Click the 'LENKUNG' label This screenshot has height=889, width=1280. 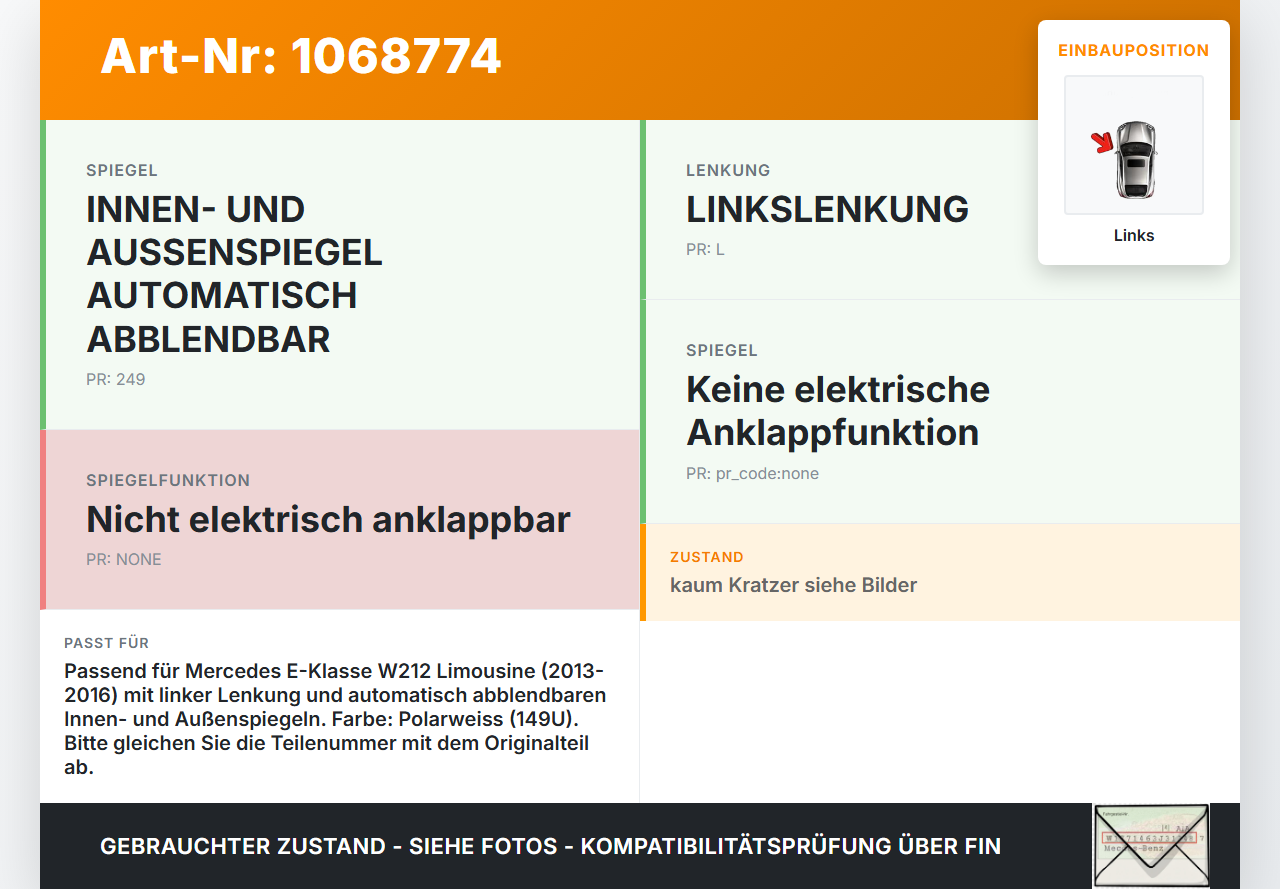pos(728,170)
